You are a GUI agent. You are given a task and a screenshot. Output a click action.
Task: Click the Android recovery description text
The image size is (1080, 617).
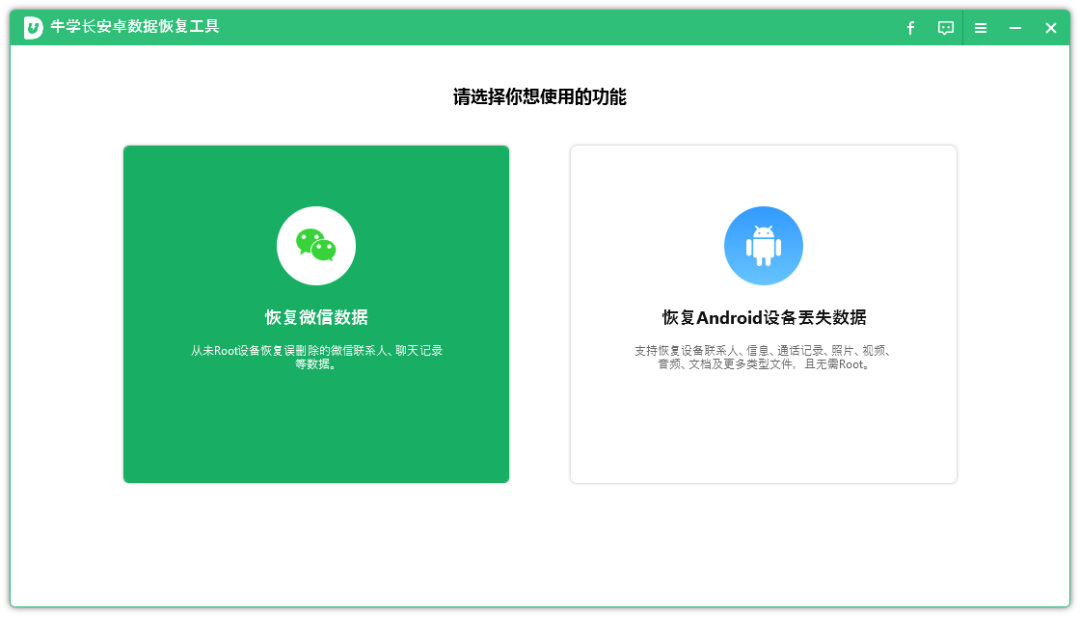pyautogui.click(x=763, y=357)
